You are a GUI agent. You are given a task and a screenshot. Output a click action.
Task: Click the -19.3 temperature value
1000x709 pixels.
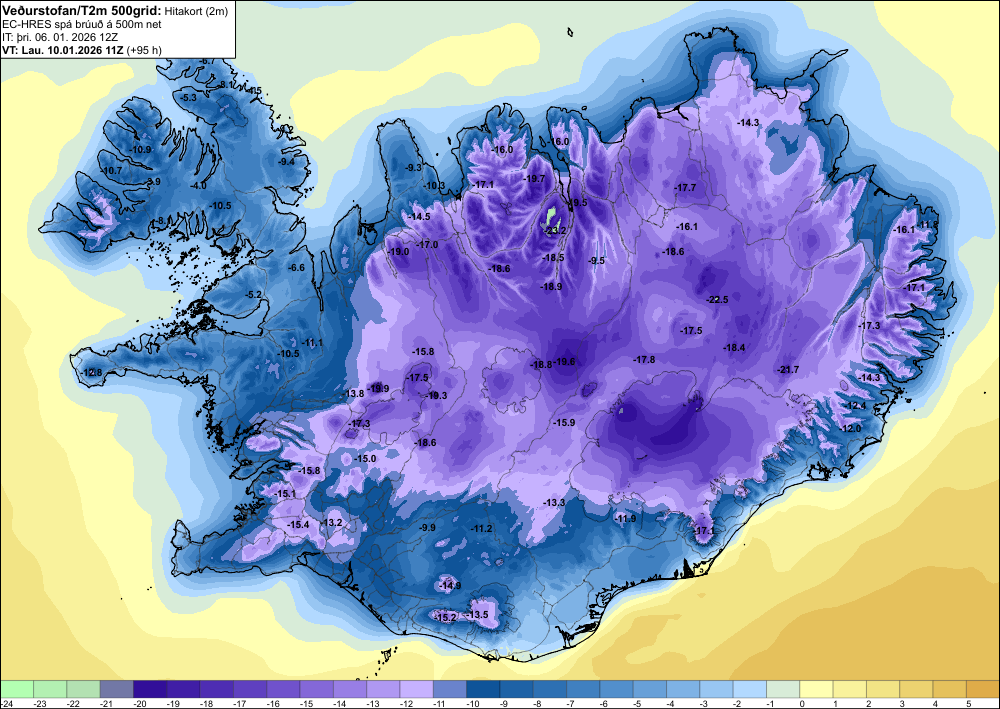(x=437, y=395)
